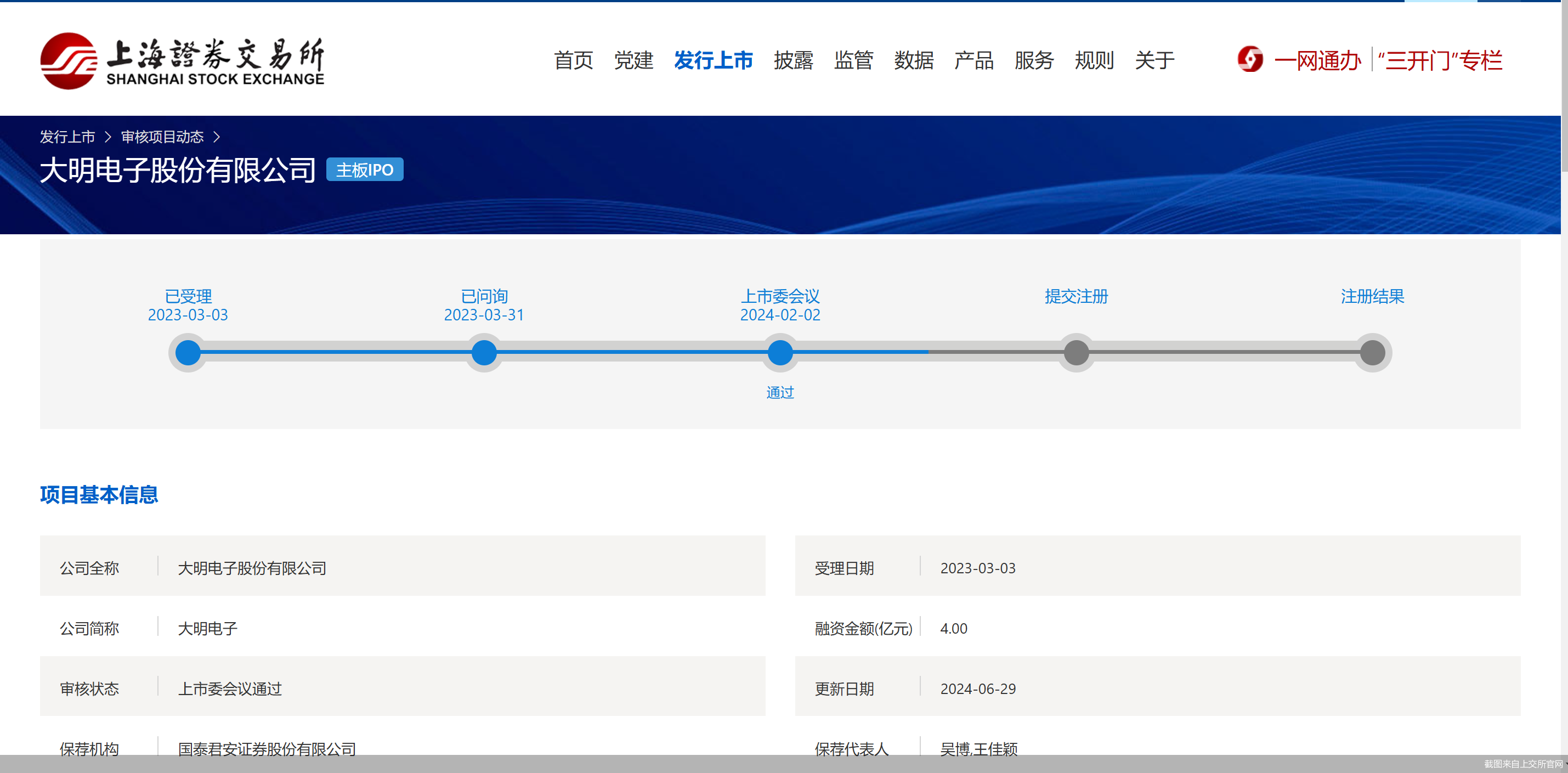Open the 产品 menu
Screen dimensions: 1568x773
click(x=974, y=60)
